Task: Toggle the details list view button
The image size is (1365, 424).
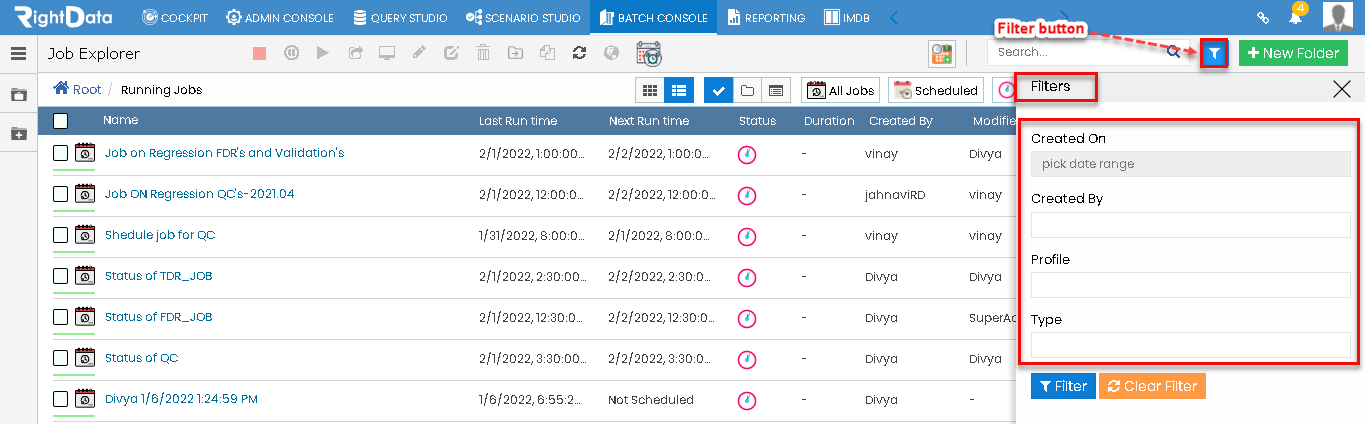Action: tap(775, 90)
